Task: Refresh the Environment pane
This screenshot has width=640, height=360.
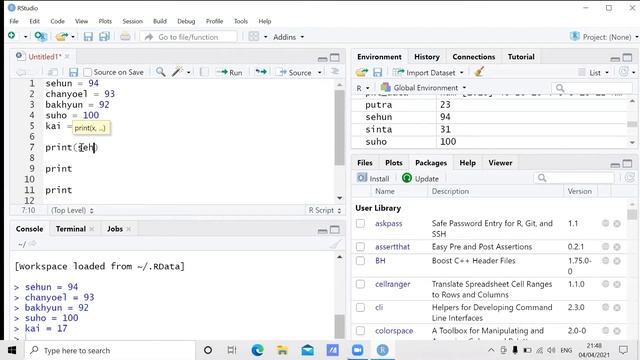Action: pos(623,72)
